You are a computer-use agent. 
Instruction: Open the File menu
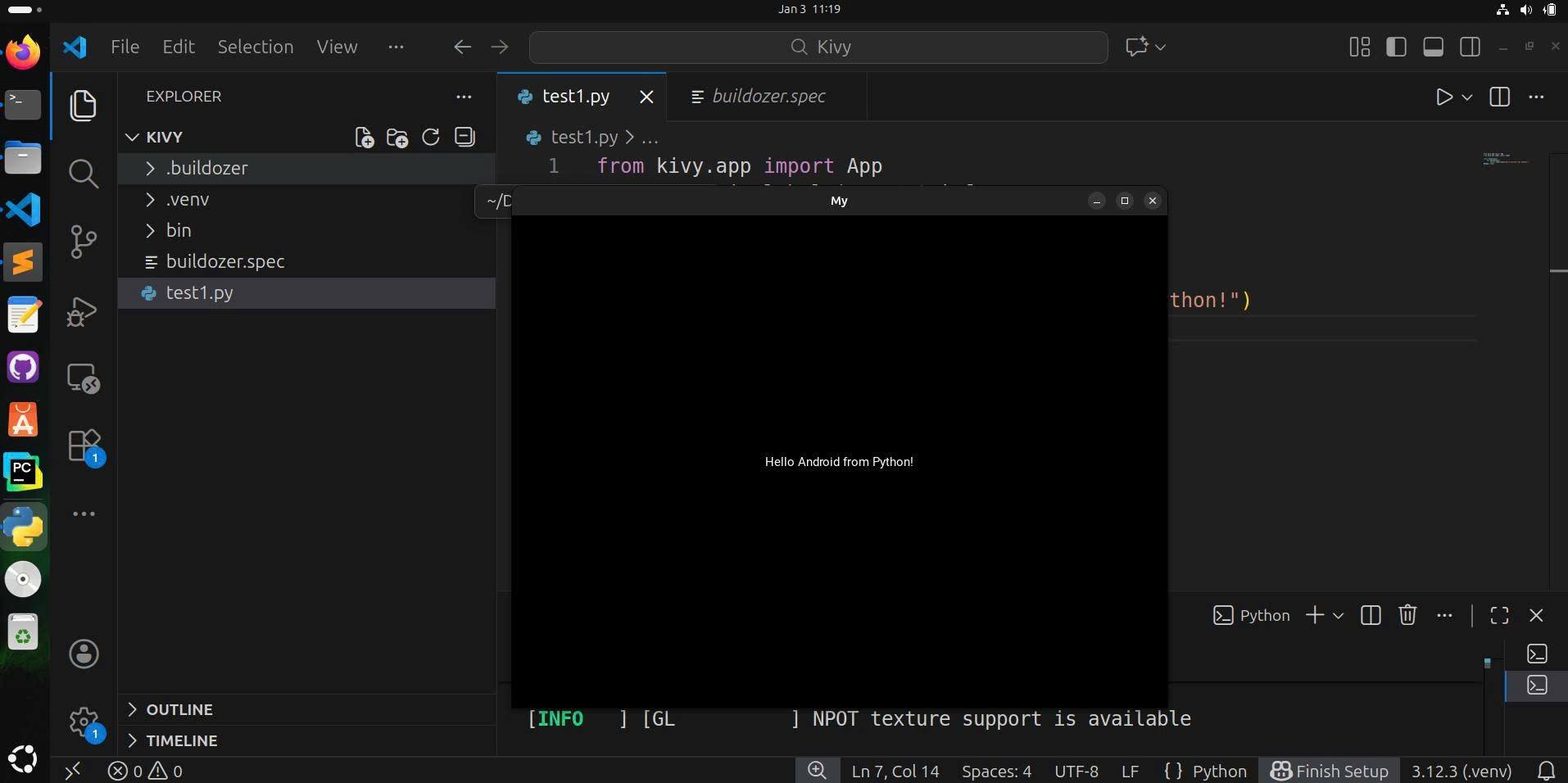coord(125,47)
